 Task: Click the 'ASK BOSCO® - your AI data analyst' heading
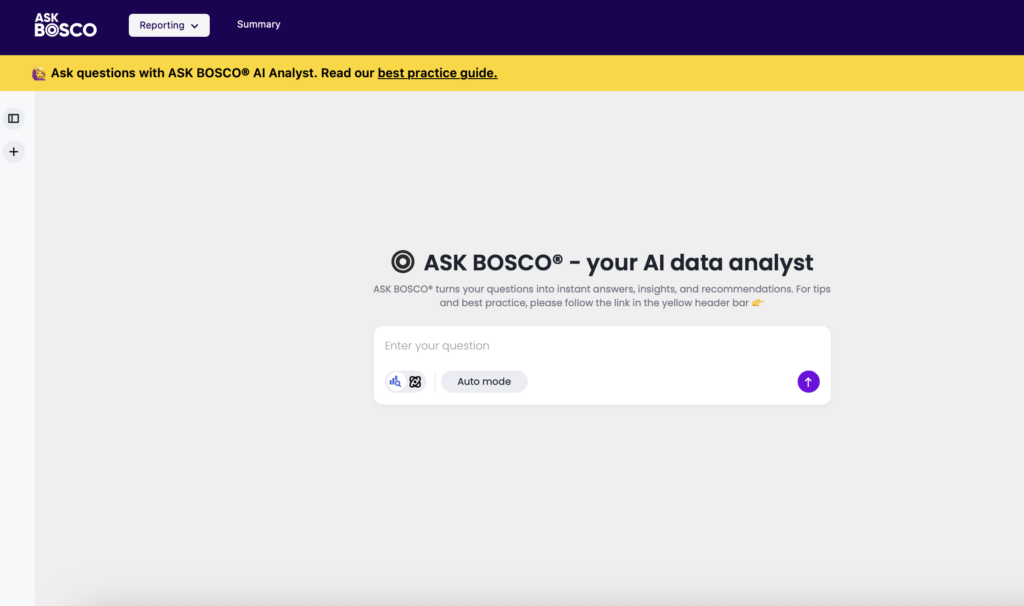click(x=618, y=263)
